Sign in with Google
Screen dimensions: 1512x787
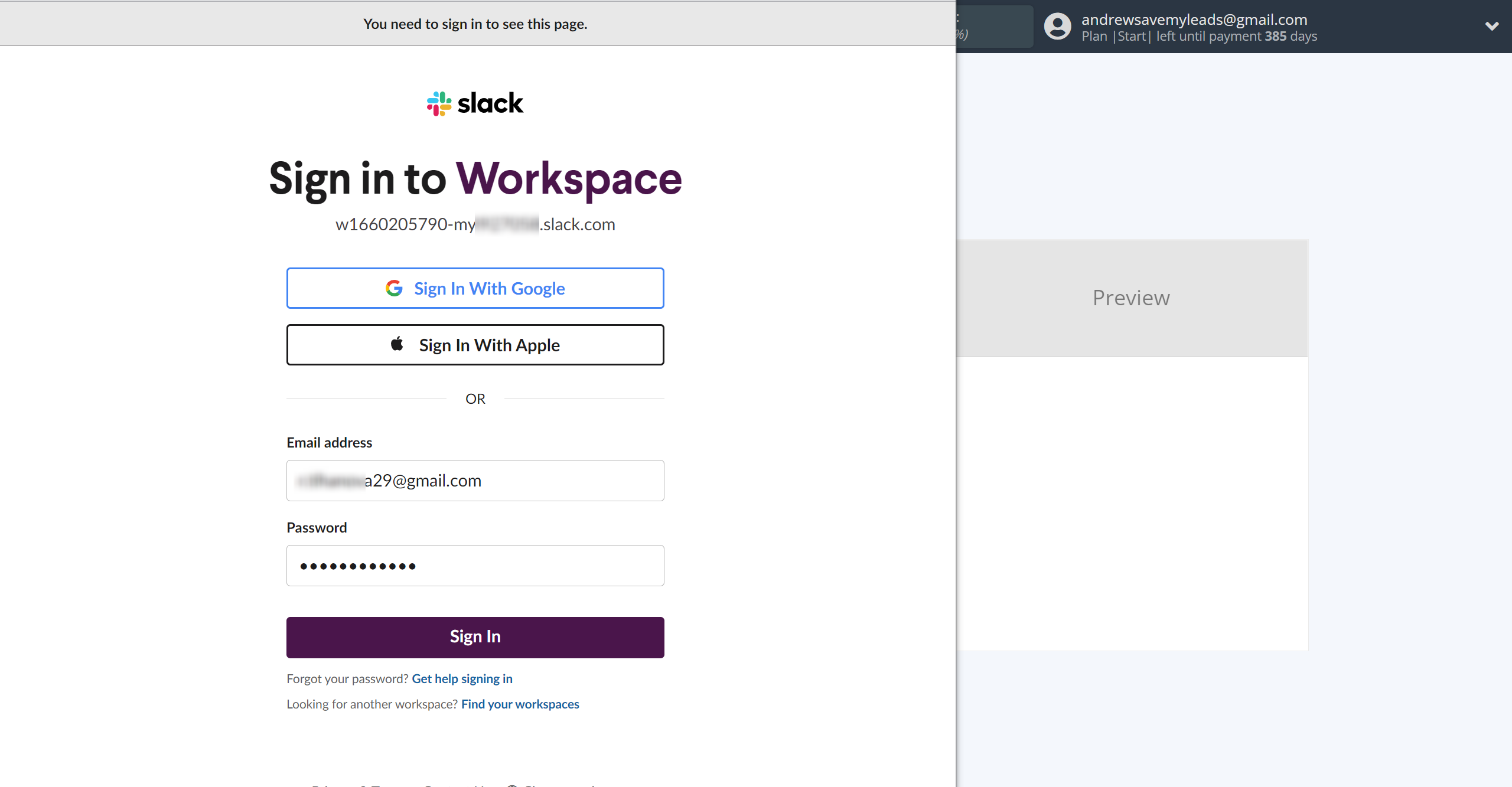tap(475, 288)
